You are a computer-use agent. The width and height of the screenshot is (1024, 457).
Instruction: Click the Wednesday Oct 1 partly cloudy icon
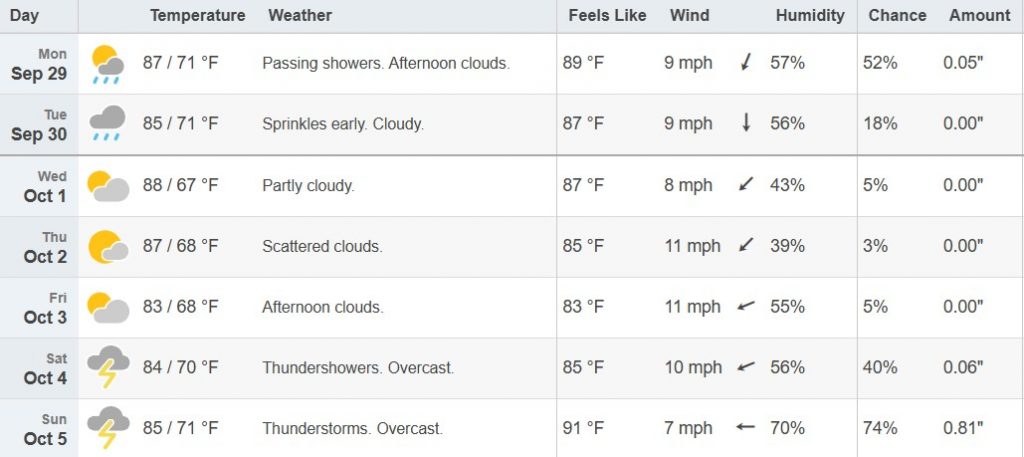pos(107,186)
